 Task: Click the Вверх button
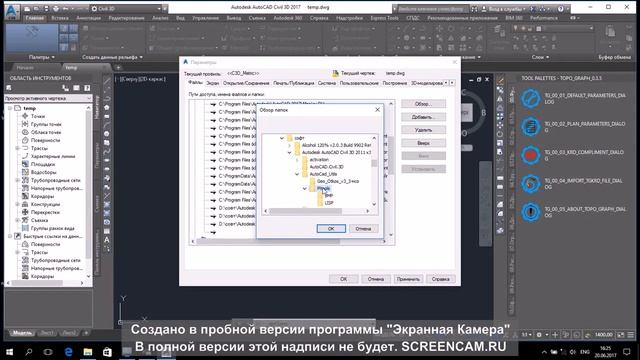[423, 143]
